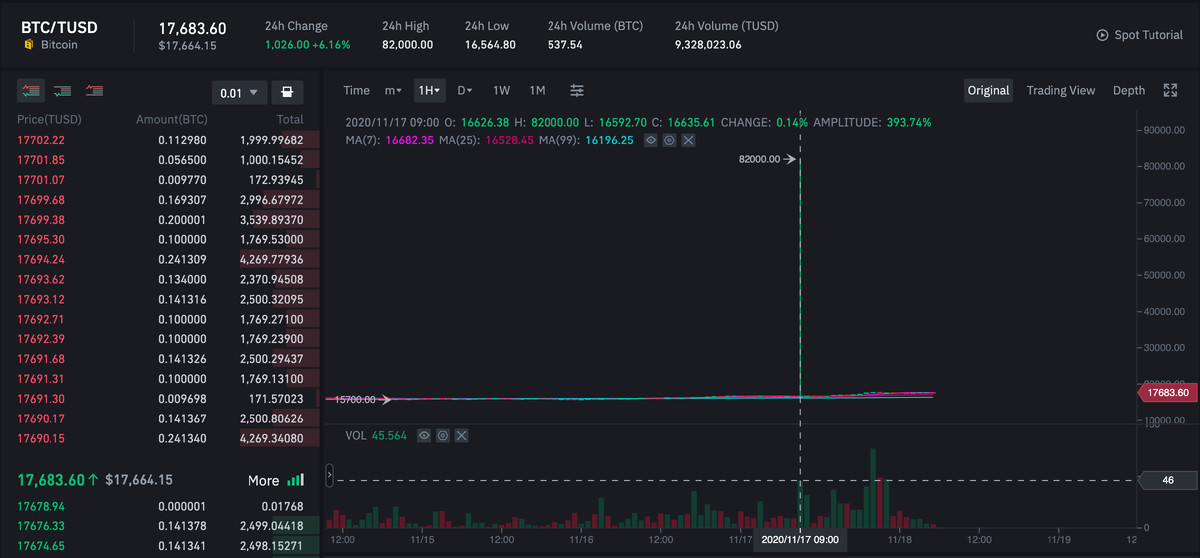Click the 46 volume axis marker

click(x=1167, y=480)
